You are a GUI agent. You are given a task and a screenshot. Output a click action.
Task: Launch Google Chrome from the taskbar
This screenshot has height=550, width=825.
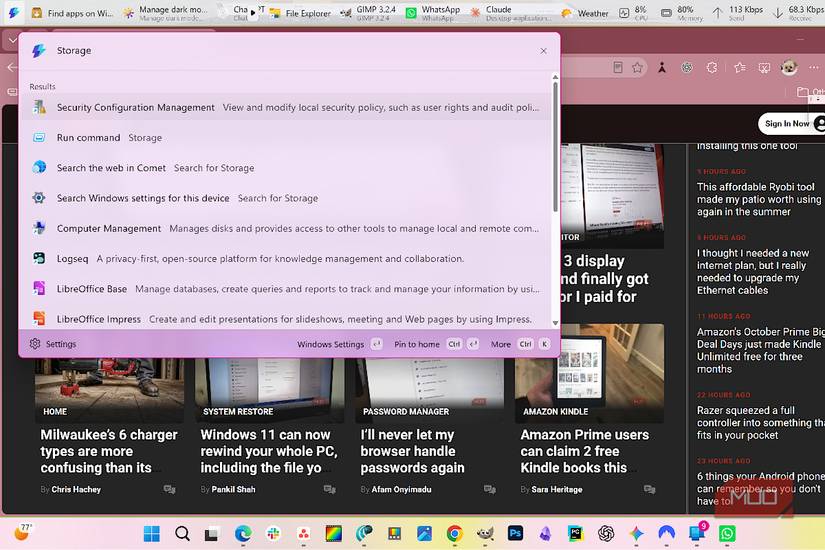pos(455,534)
